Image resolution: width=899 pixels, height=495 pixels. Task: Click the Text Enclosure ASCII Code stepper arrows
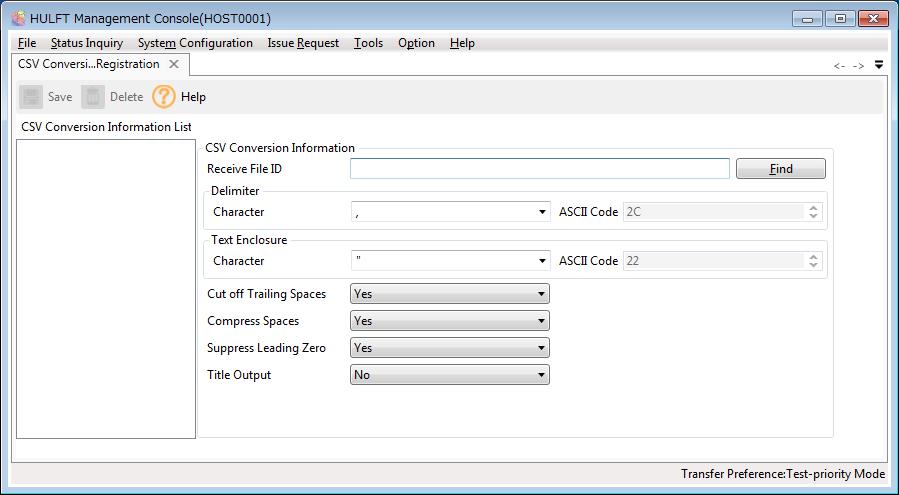(813, 260)
